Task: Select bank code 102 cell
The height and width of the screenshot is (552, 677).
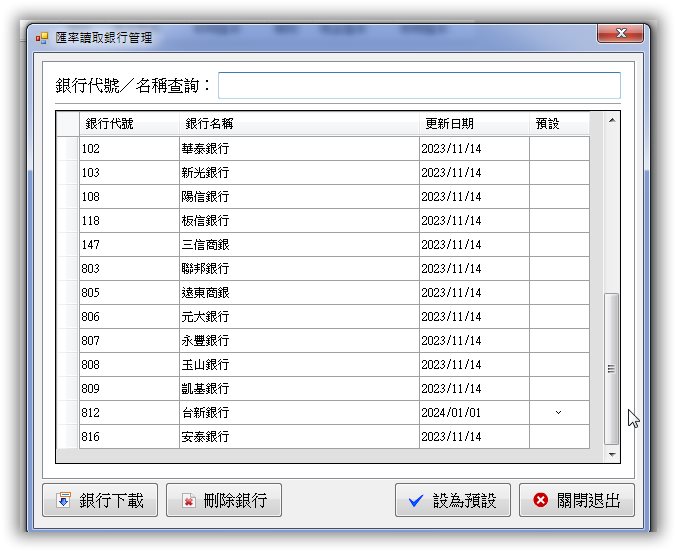Action: [129, 149]
